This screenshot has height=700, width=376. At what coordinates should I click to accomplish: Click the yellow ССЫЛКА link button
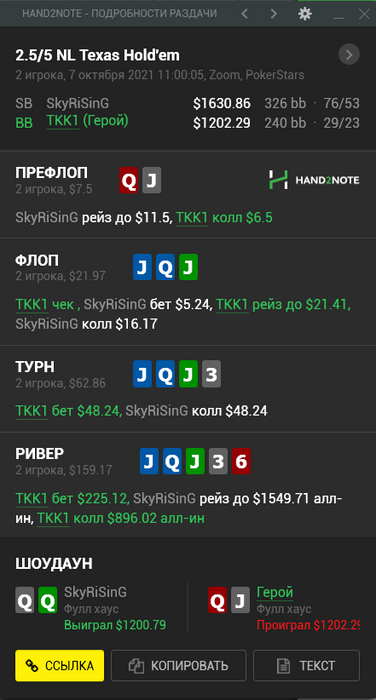(59, 666)
